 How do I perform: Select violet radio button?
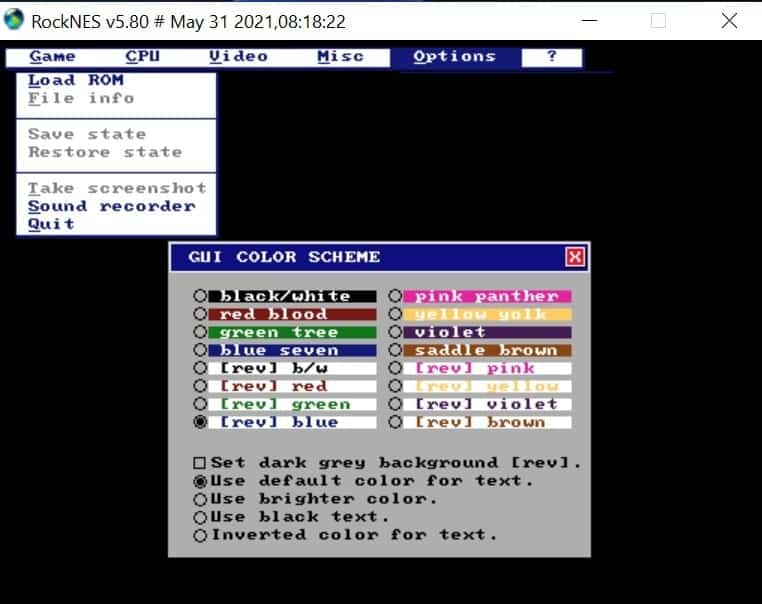click(x=395, y=331)
